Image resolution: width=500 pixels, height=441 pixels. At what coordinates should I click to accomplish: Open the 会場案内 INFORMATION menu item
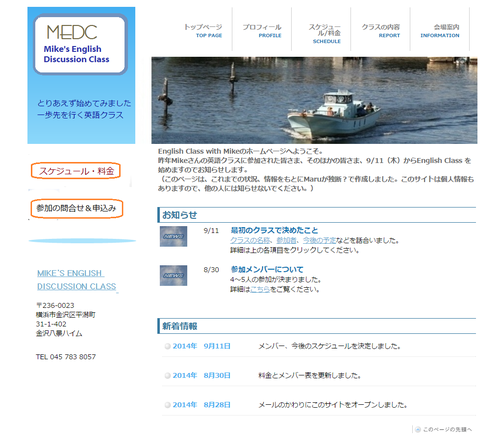[x=440, y=31]
